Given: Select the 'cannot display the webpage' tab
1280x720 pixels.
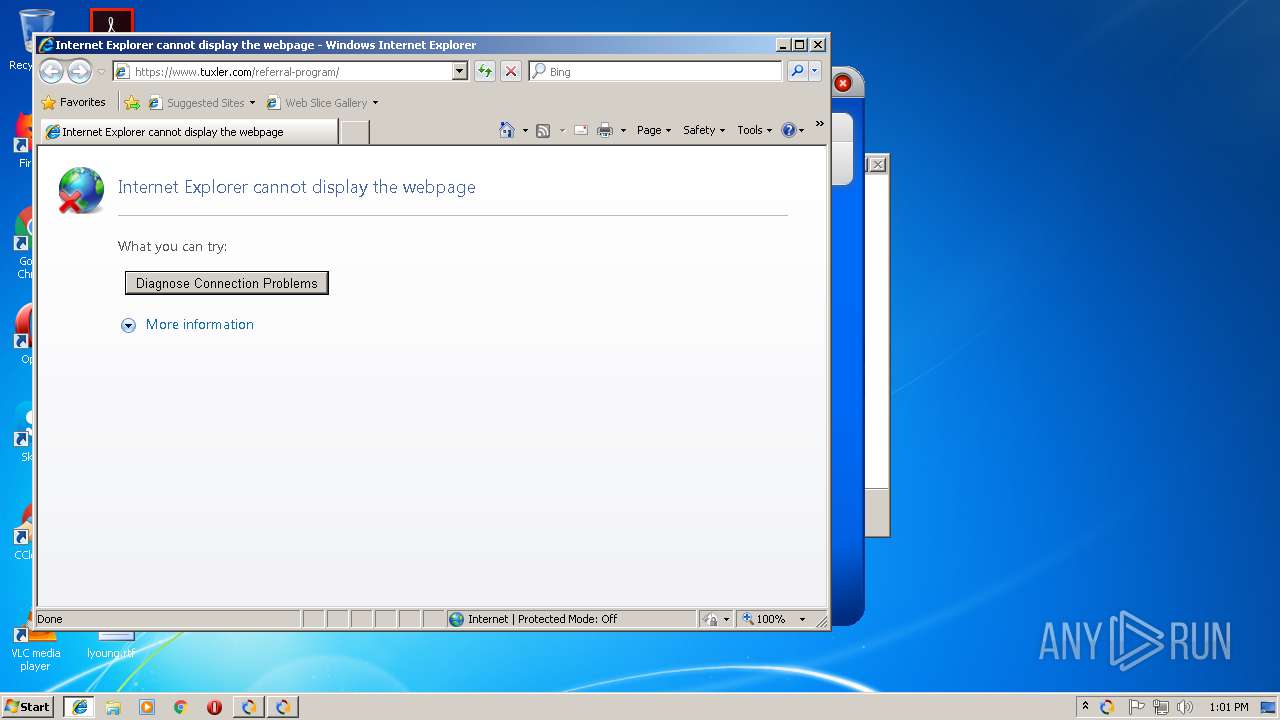Looking at the screenshot, I should 189,131.
